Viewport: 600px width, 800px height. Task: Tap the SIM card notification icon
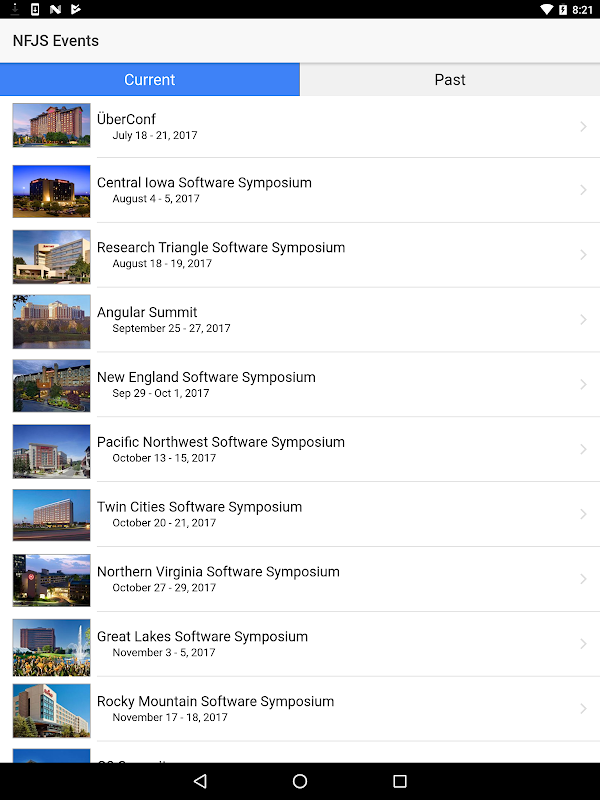35,9
